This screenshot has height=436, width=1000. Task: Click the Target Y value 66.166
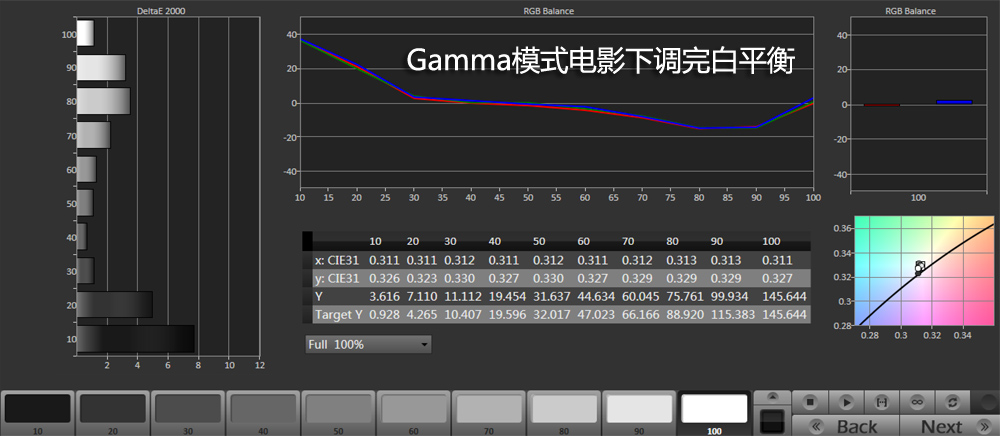click(640, 314)
